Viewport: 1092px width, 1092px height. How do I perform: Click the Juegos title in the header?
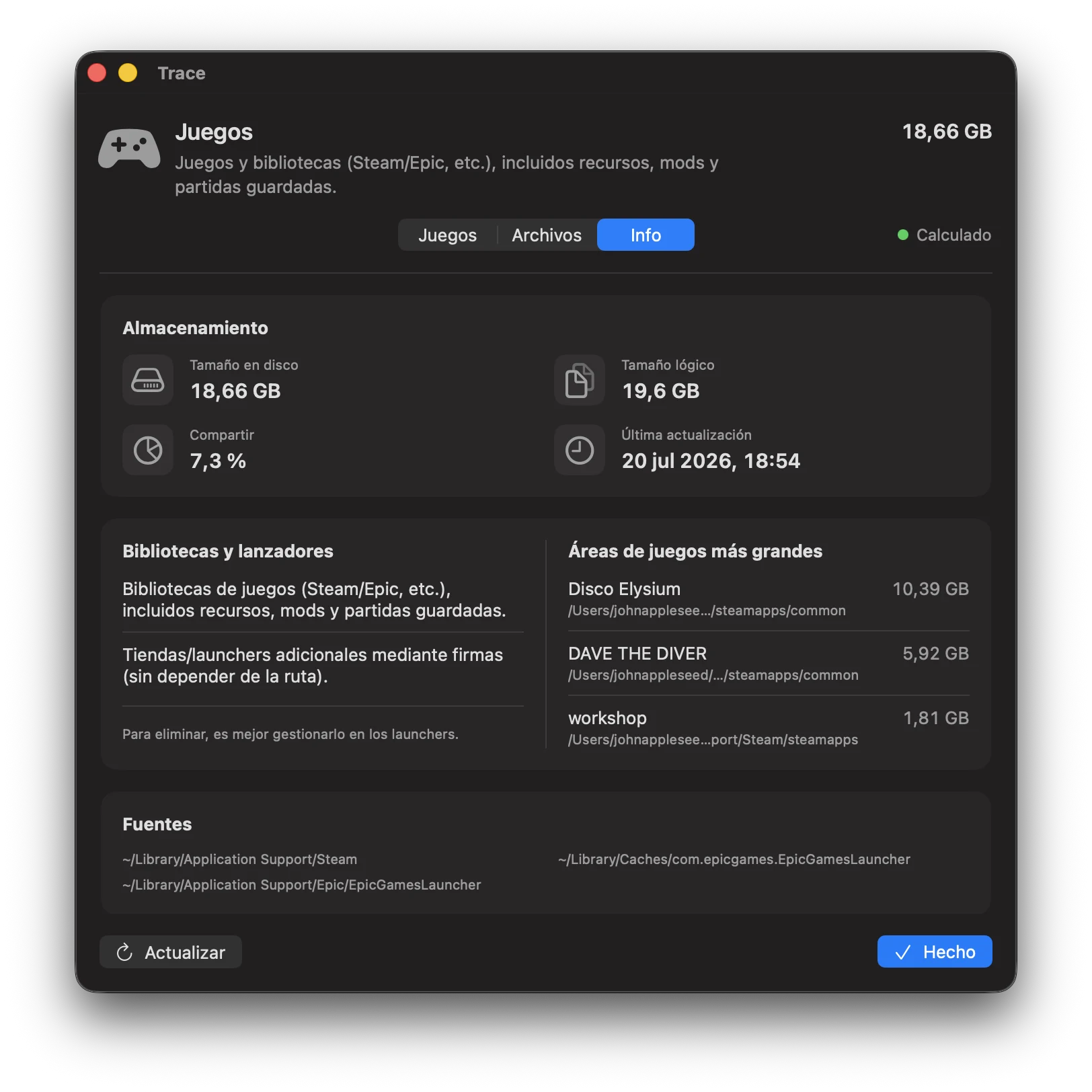214,132
